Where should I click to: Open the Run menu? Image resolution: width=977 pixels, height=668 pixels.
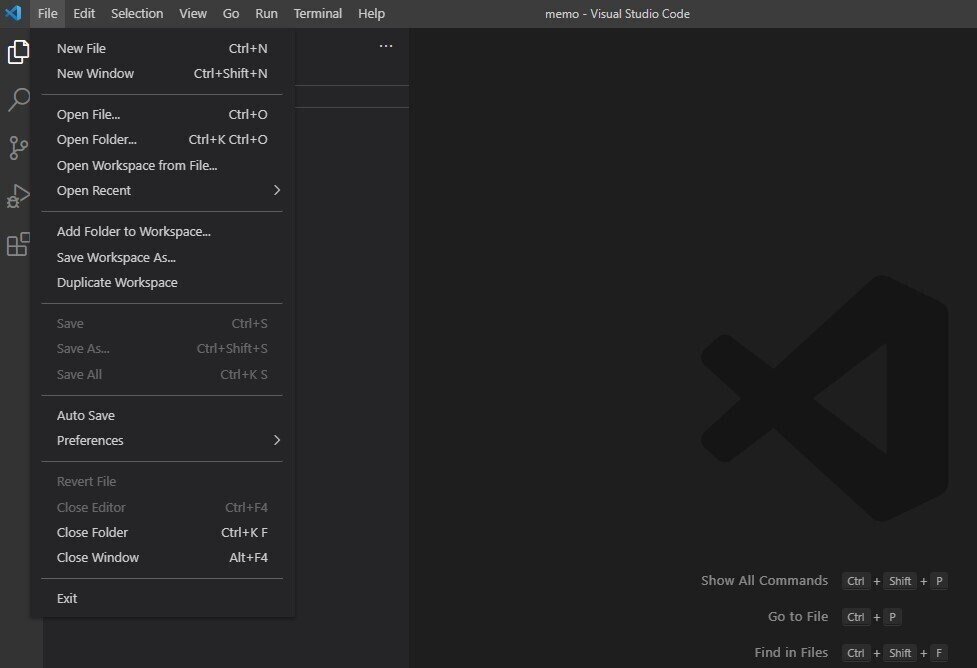point(266,13)
